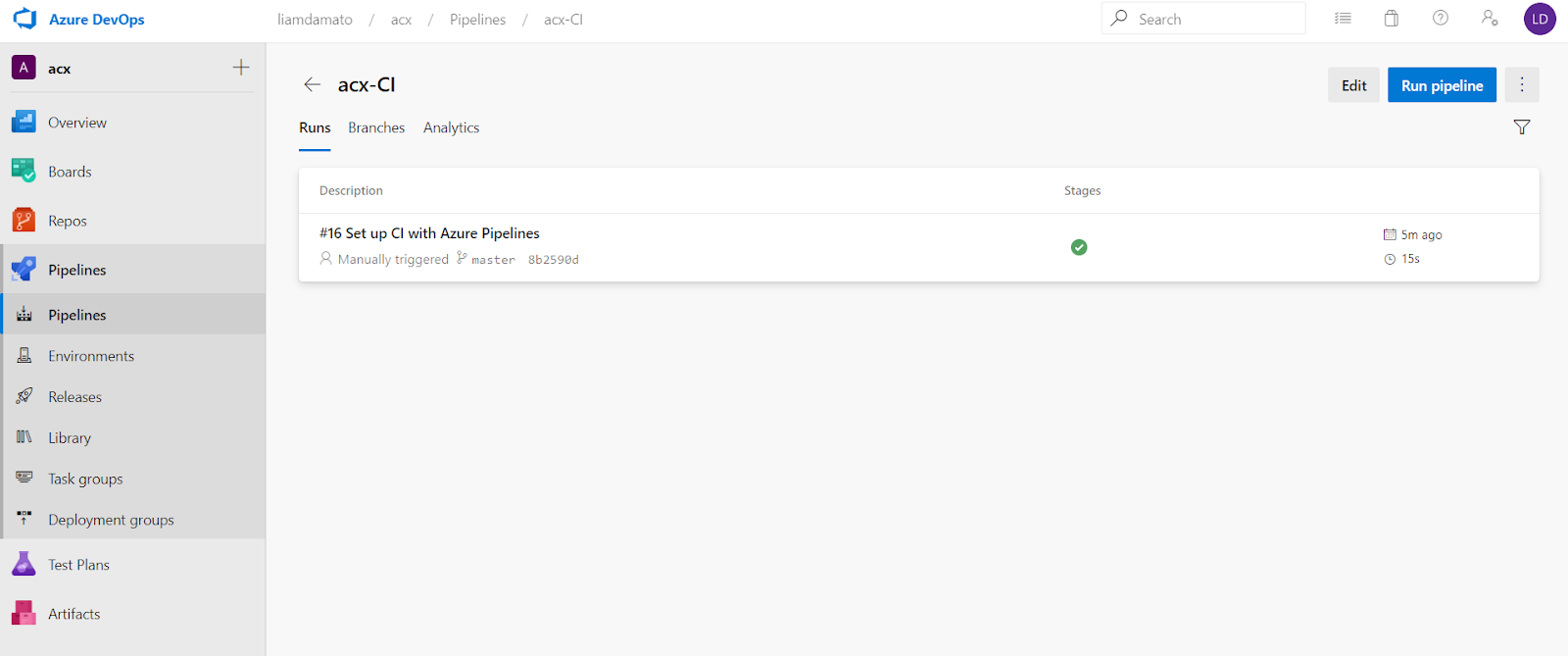
Task: Open the Overview section icon
Action: (24, 123)
